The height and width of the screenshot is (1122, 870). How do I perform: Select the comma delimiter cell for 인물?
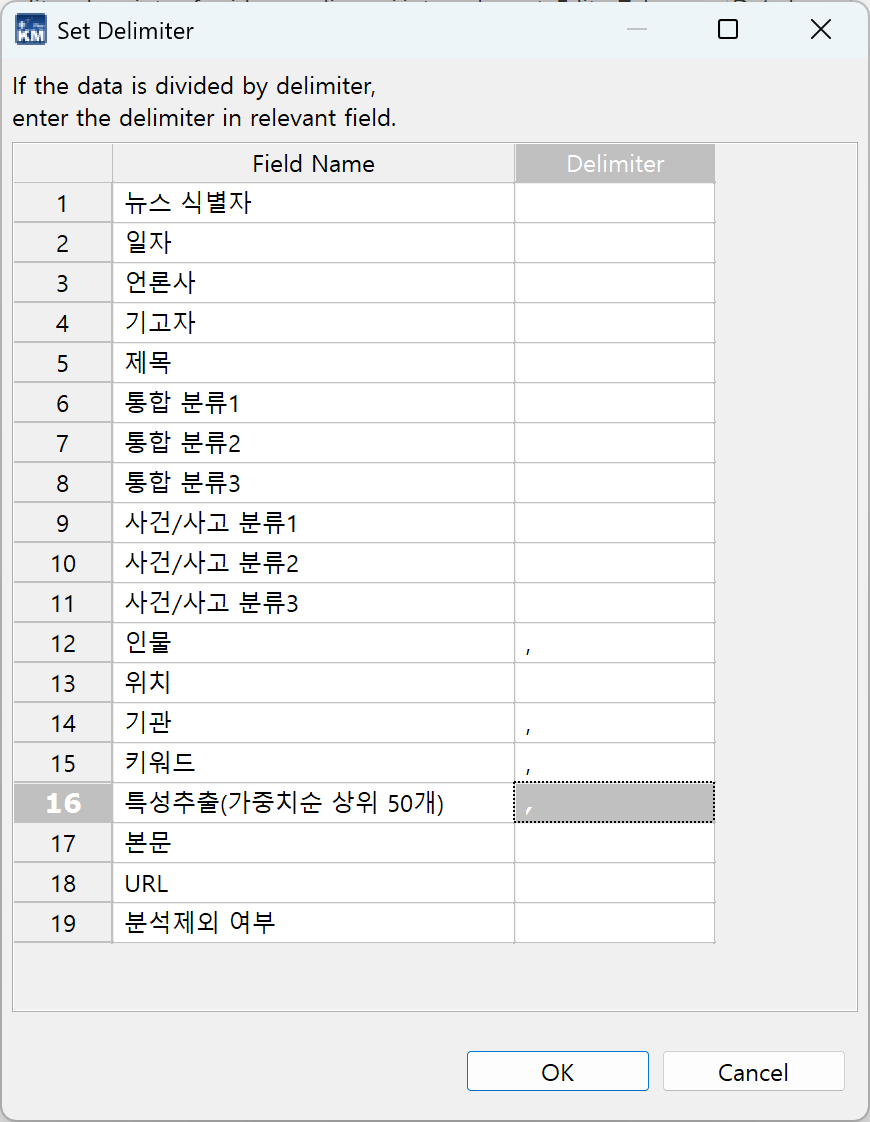coord(614,642)
